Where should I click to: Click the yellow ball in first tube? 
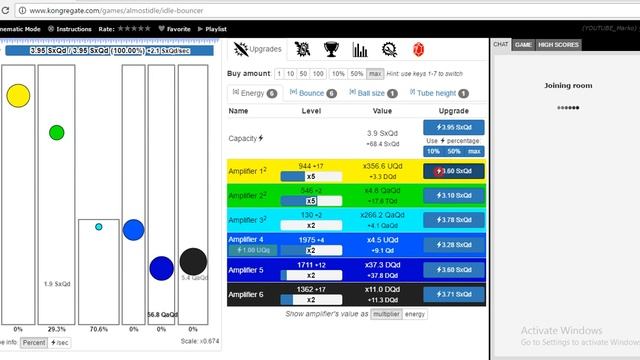18,96
